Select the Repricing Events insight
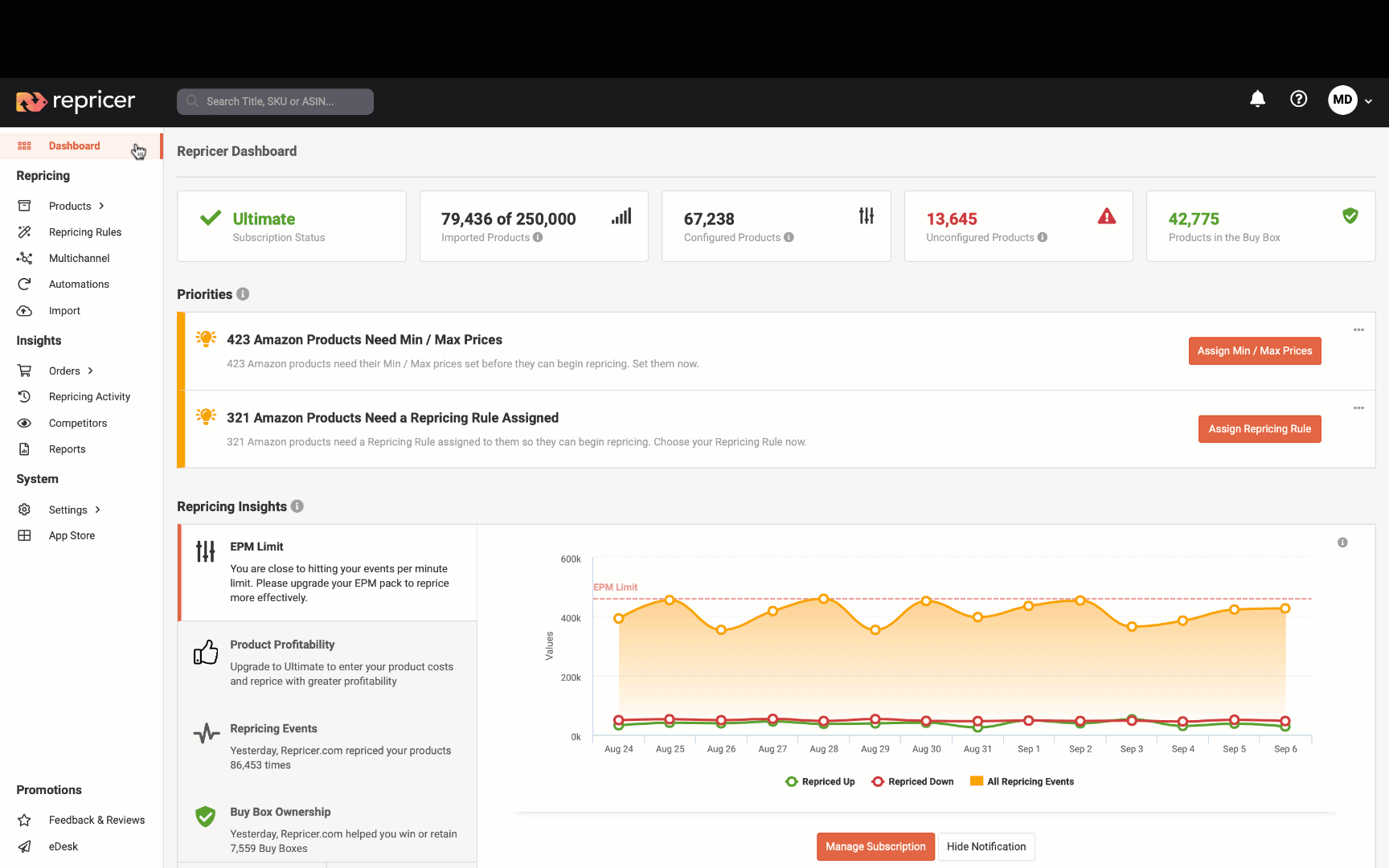This screenshot has height=868, width=1389. (328, 747)
